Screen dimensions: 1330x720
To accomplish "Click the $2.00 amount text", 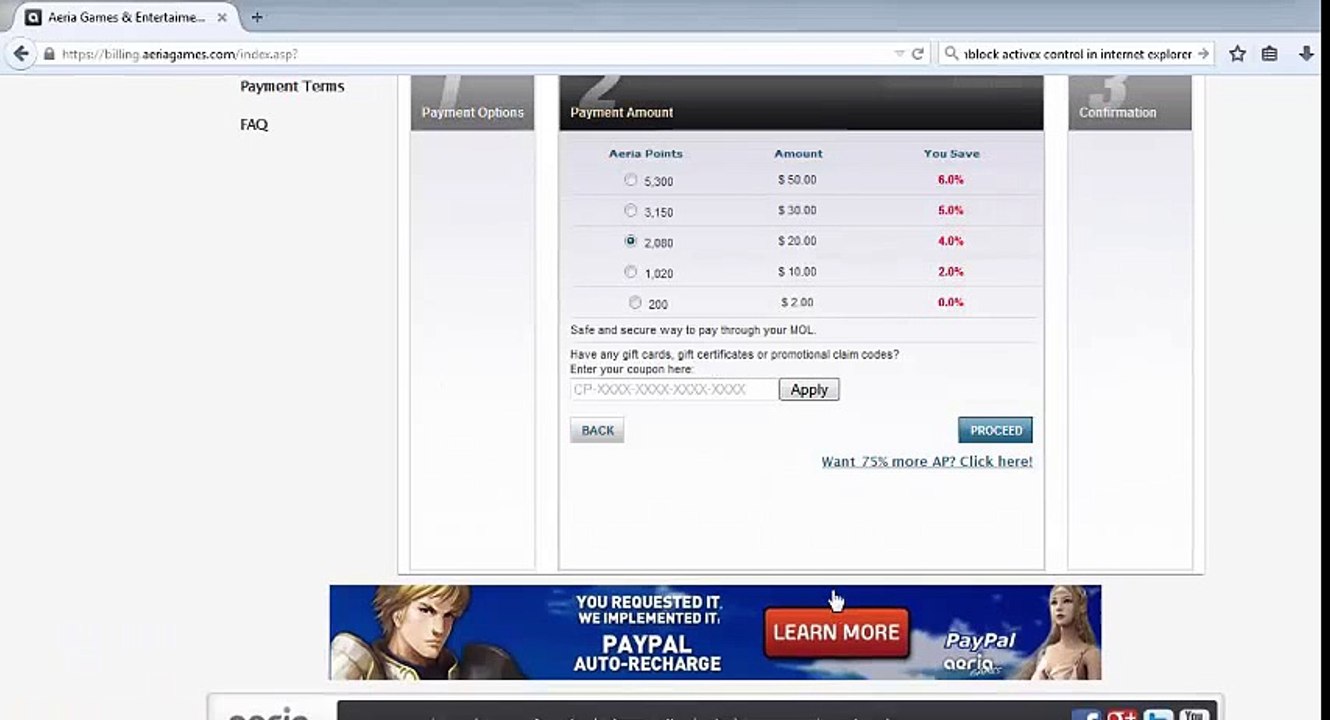I will pyautogui.click(x=797, y=302).
